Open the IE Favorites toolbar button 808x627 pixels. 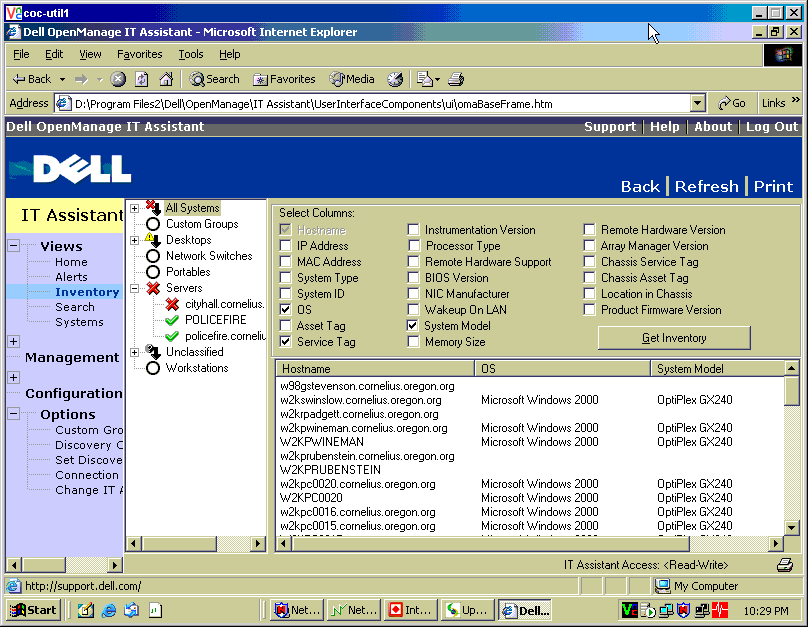(x=284, y=79)
